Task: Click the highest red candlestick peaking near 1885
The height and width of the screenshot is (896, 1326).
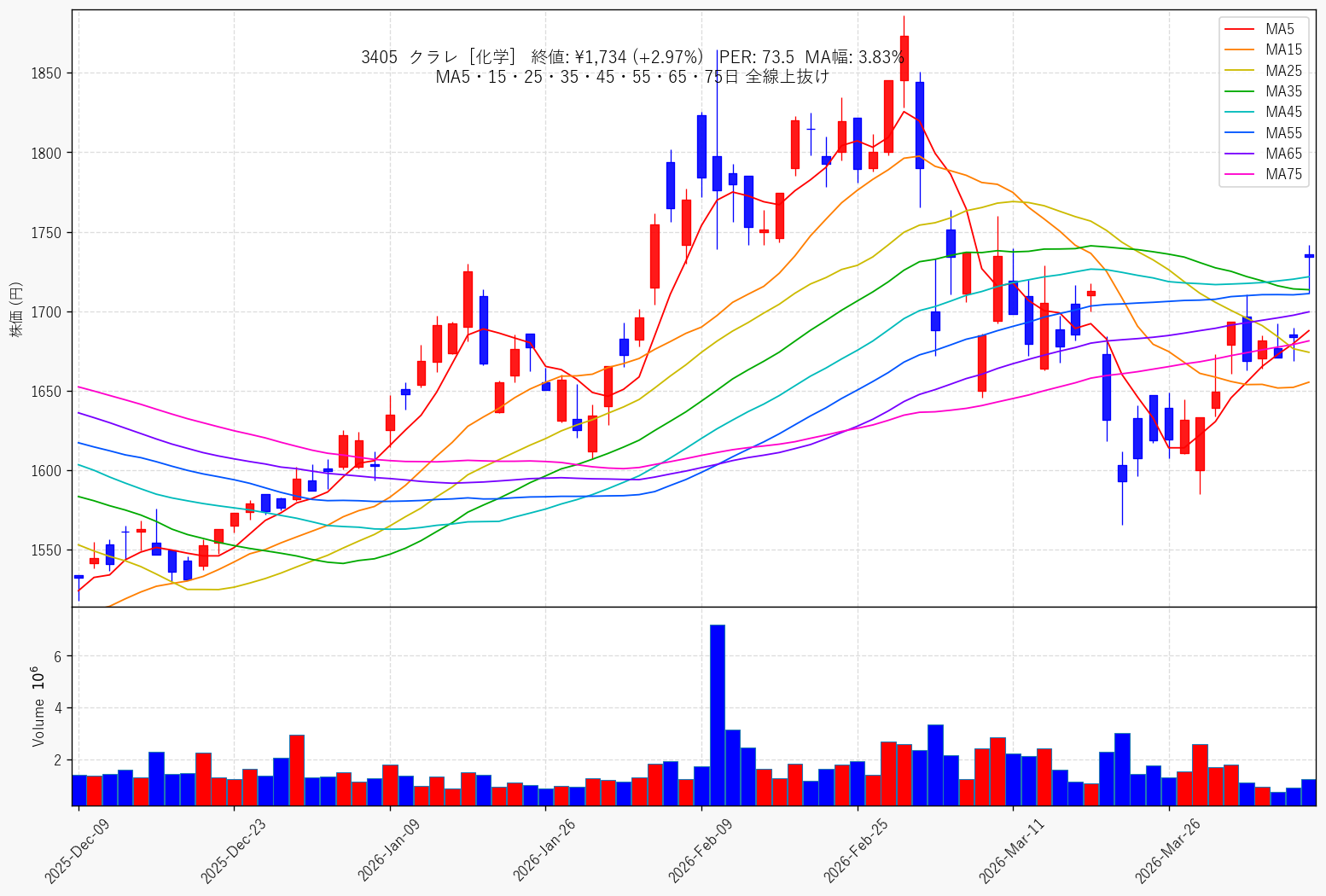Action: (x=904, y=58)
